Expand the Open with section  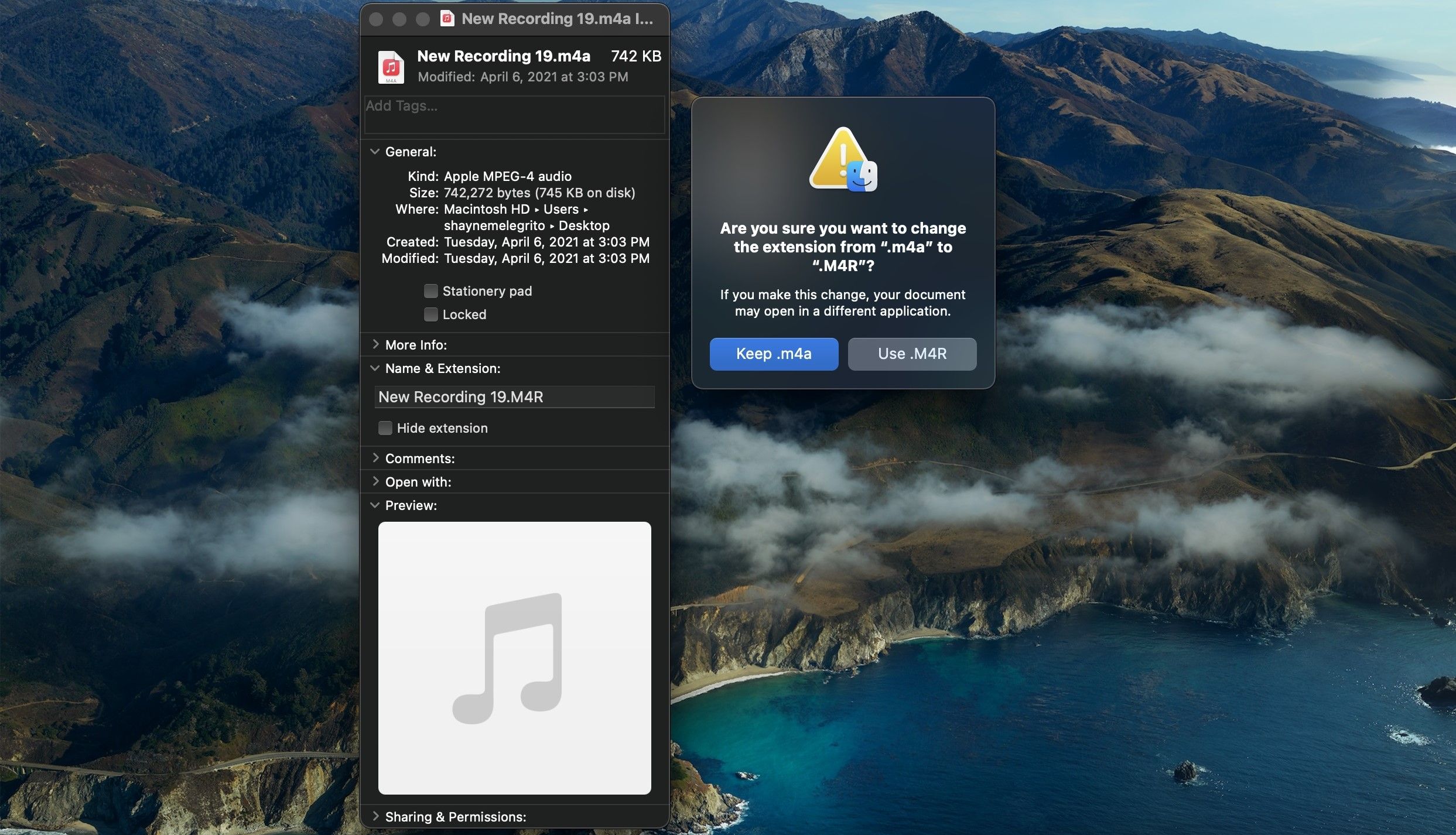375,481
